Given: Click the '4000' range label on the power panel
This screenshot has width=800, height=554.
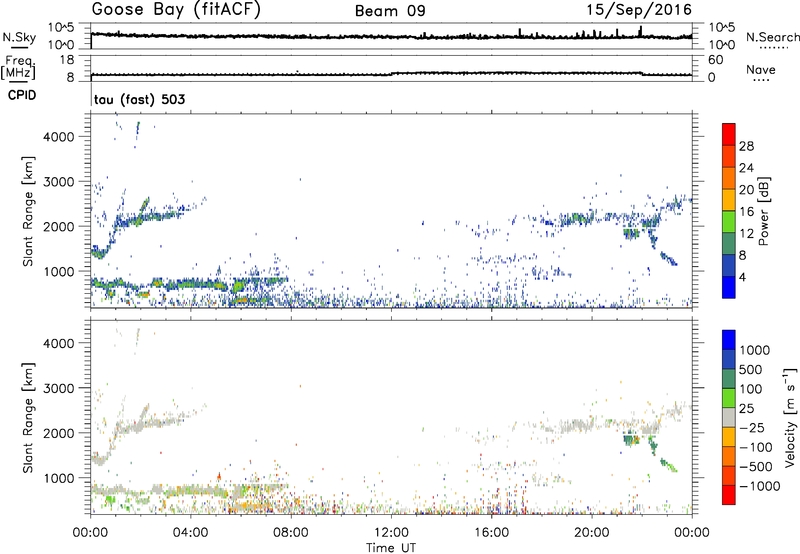Looking at the screenshot, I should tap(58, 137).
